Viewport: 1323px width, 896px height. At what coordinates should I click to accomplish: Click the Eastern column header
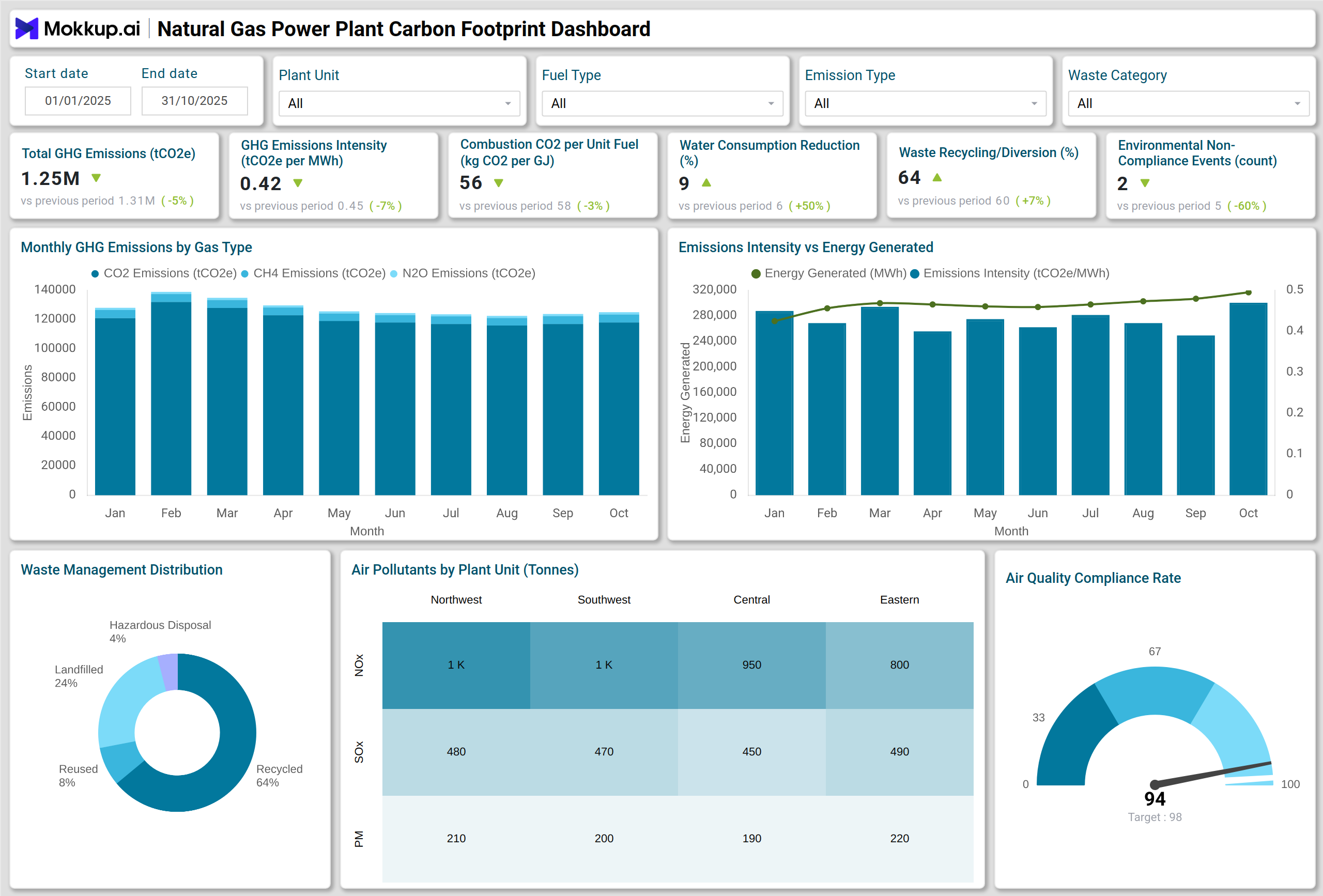pyautogui.click(x=899, y=599)
